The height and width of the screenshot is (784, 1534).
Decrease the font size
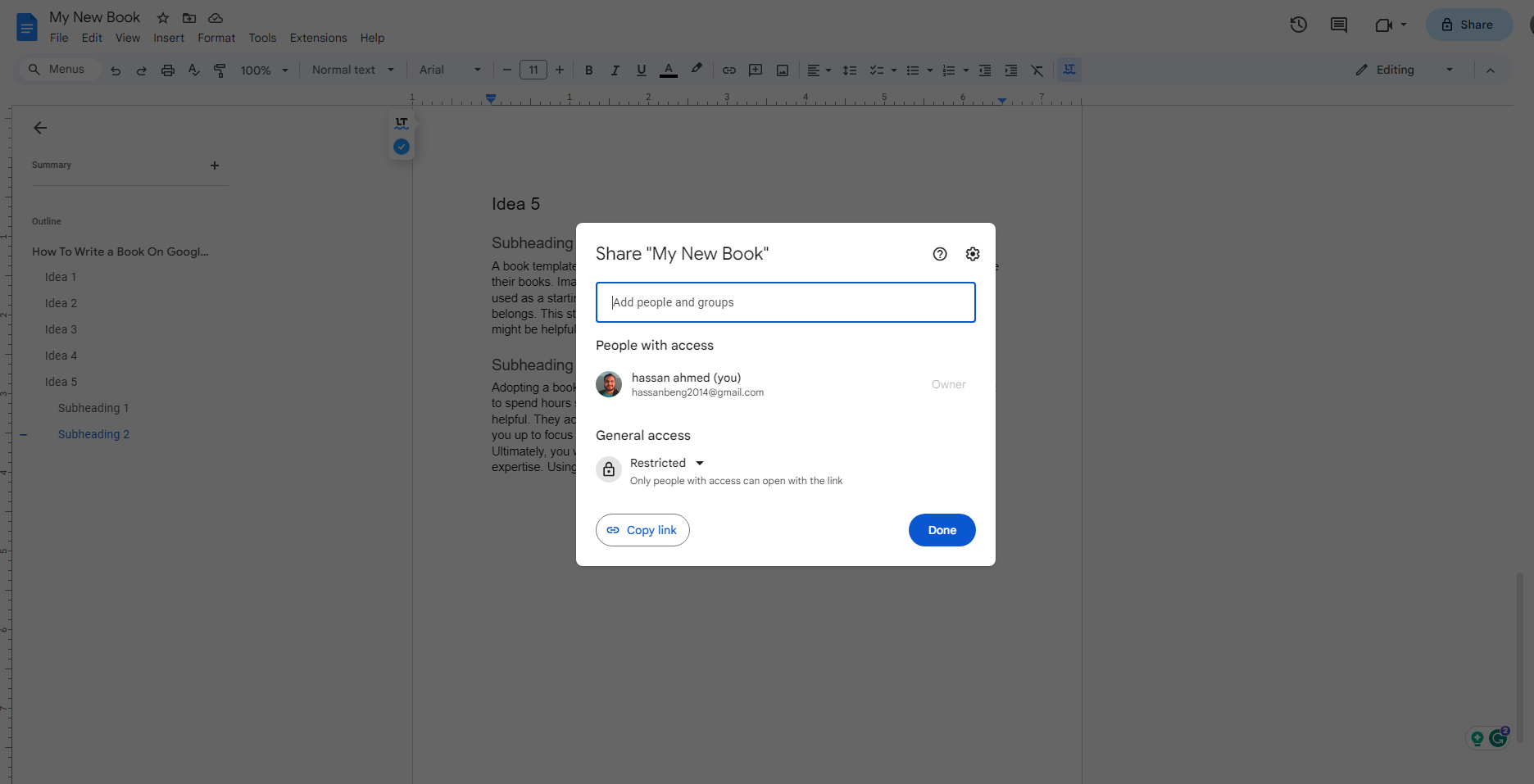(x=506, y=70)
